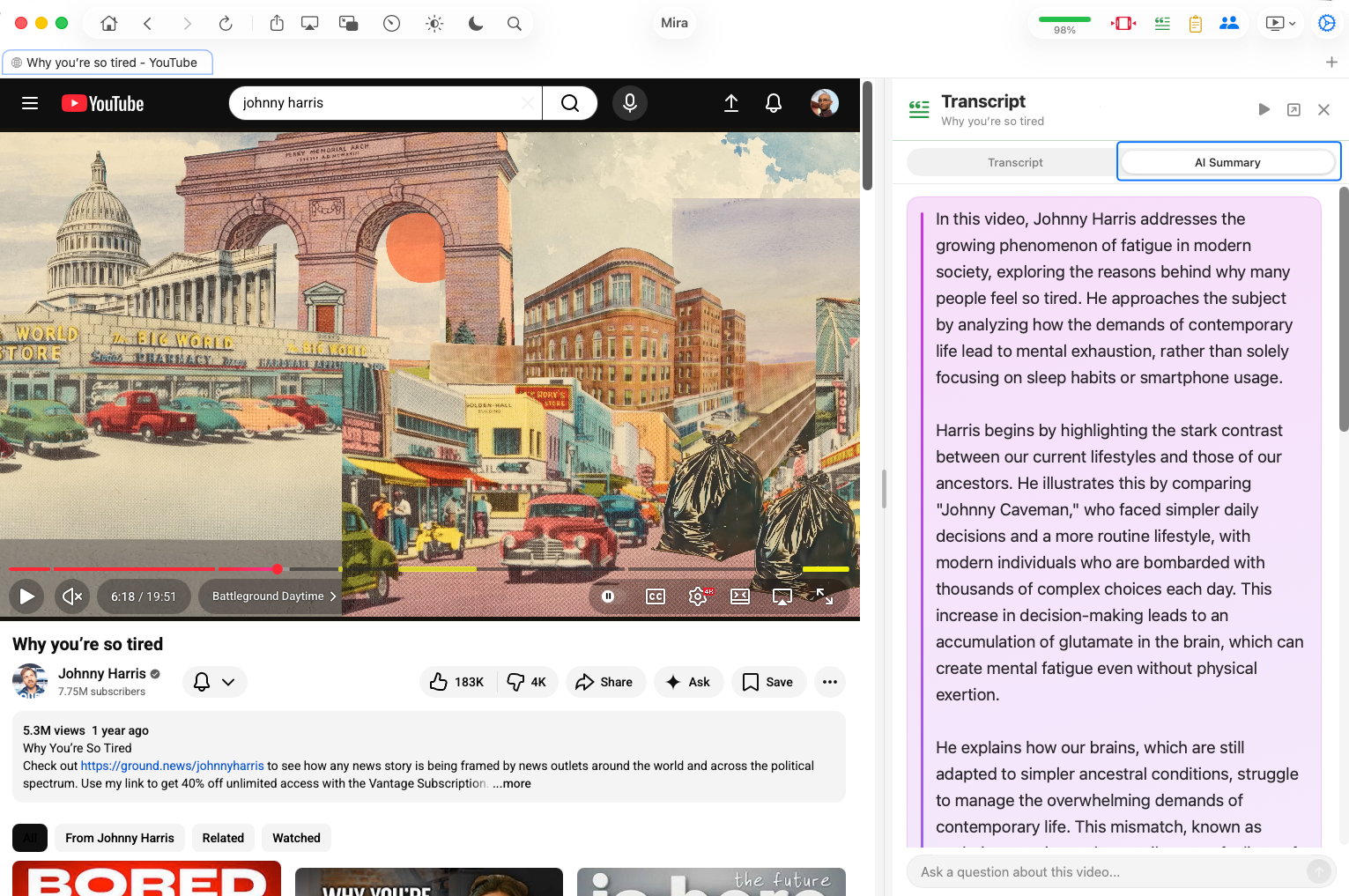Go to the browser home page

tap(109, 24)
